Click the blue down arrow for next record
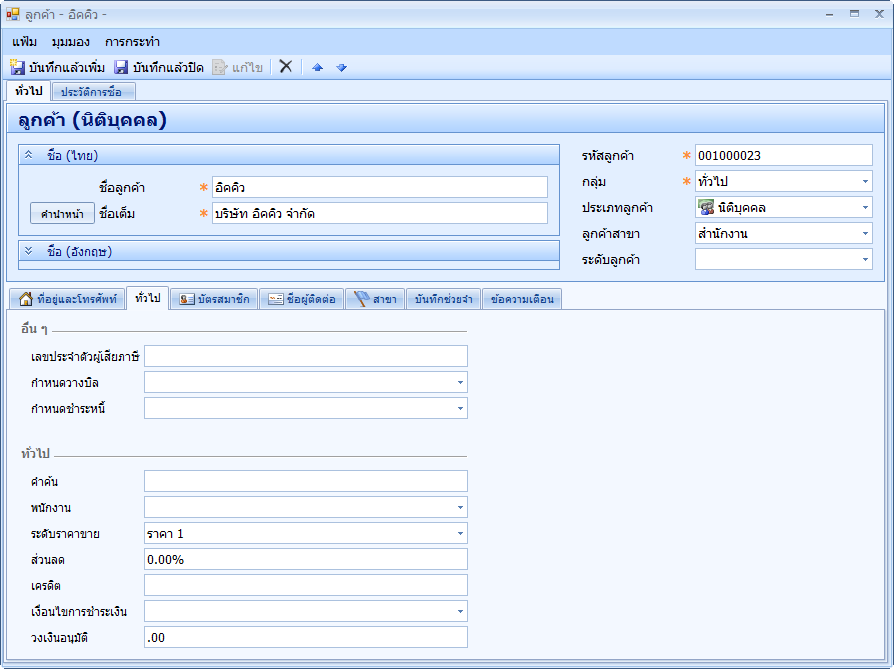This screenshot has width=894, height=669. point(341,67)
